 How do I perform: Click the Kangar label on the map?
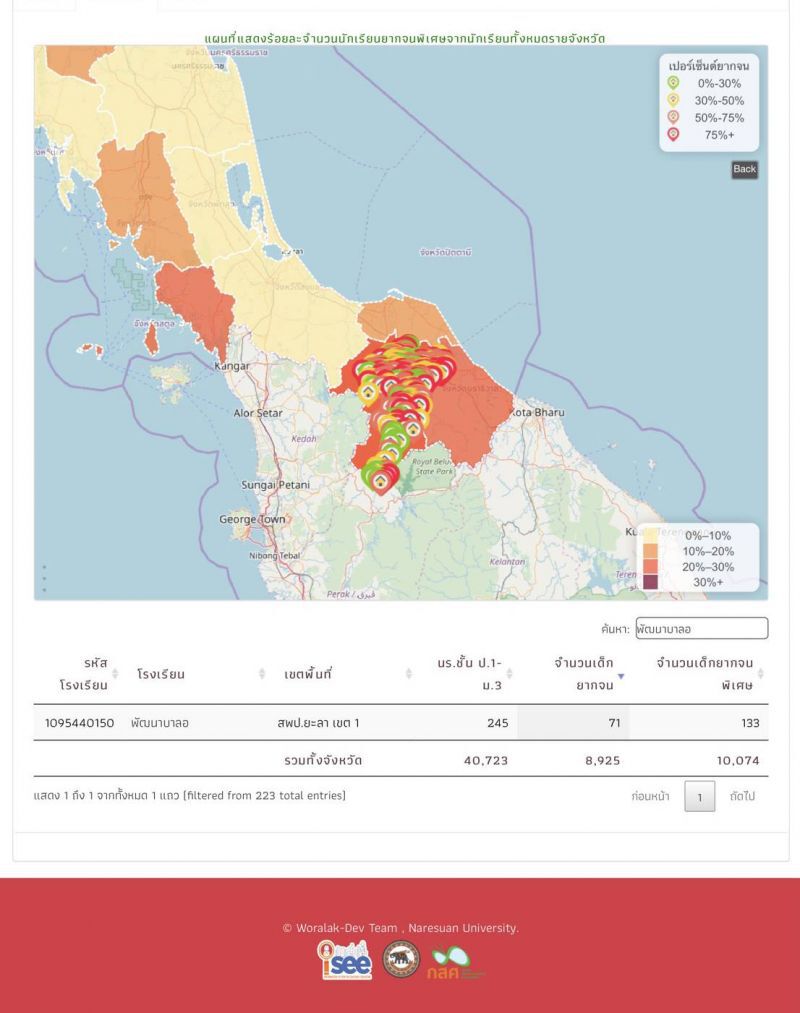click(x=232, y=366)
